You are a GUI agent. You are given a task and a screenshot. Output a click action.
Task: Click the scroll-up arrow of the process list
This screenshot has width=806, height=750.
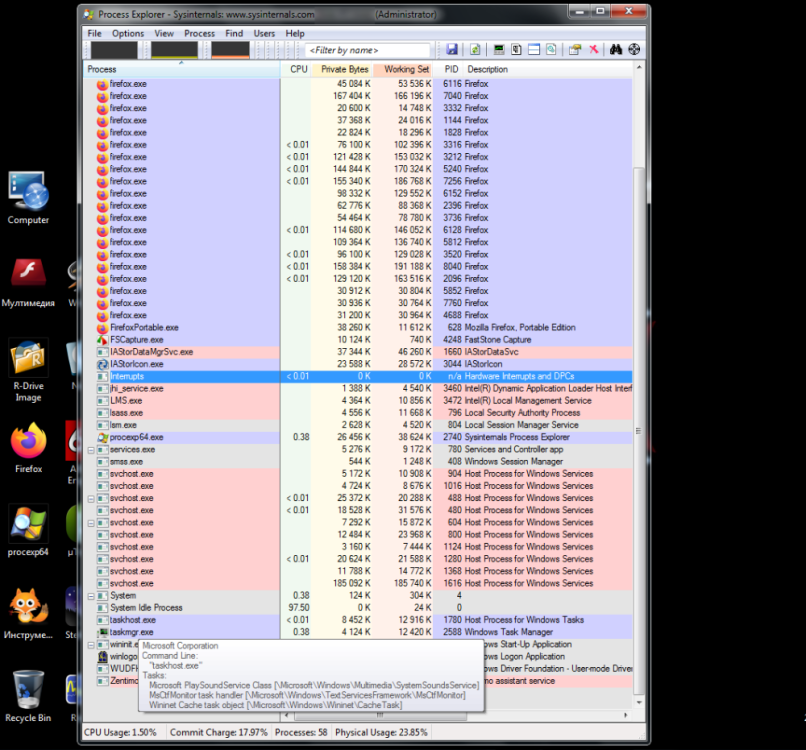[x=639, y=67]
